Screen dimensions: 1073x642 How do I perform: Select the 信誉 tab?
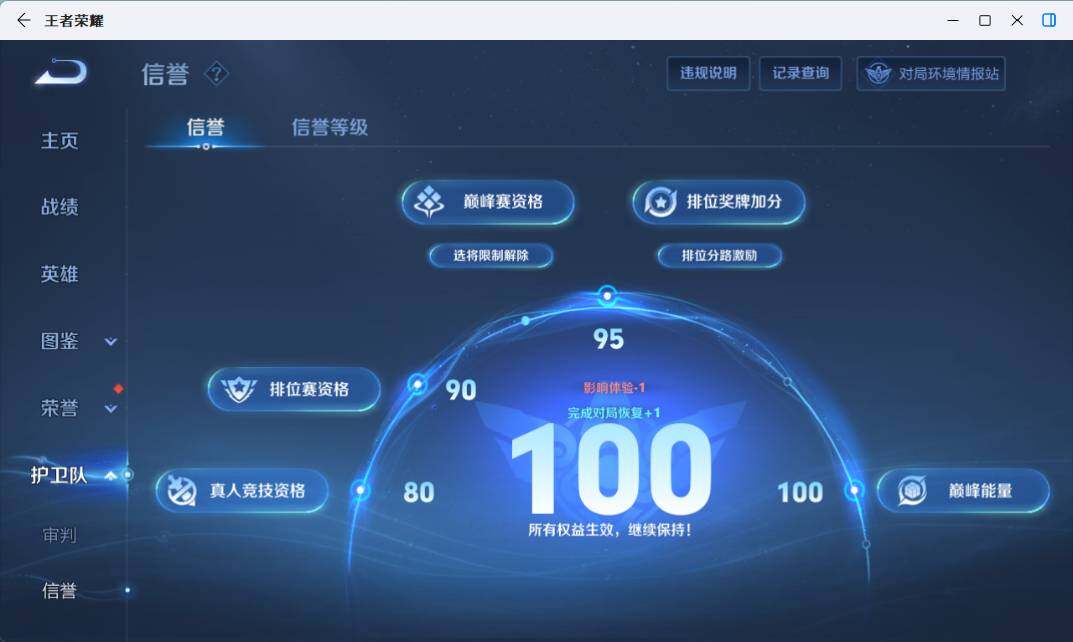[205, 128]
